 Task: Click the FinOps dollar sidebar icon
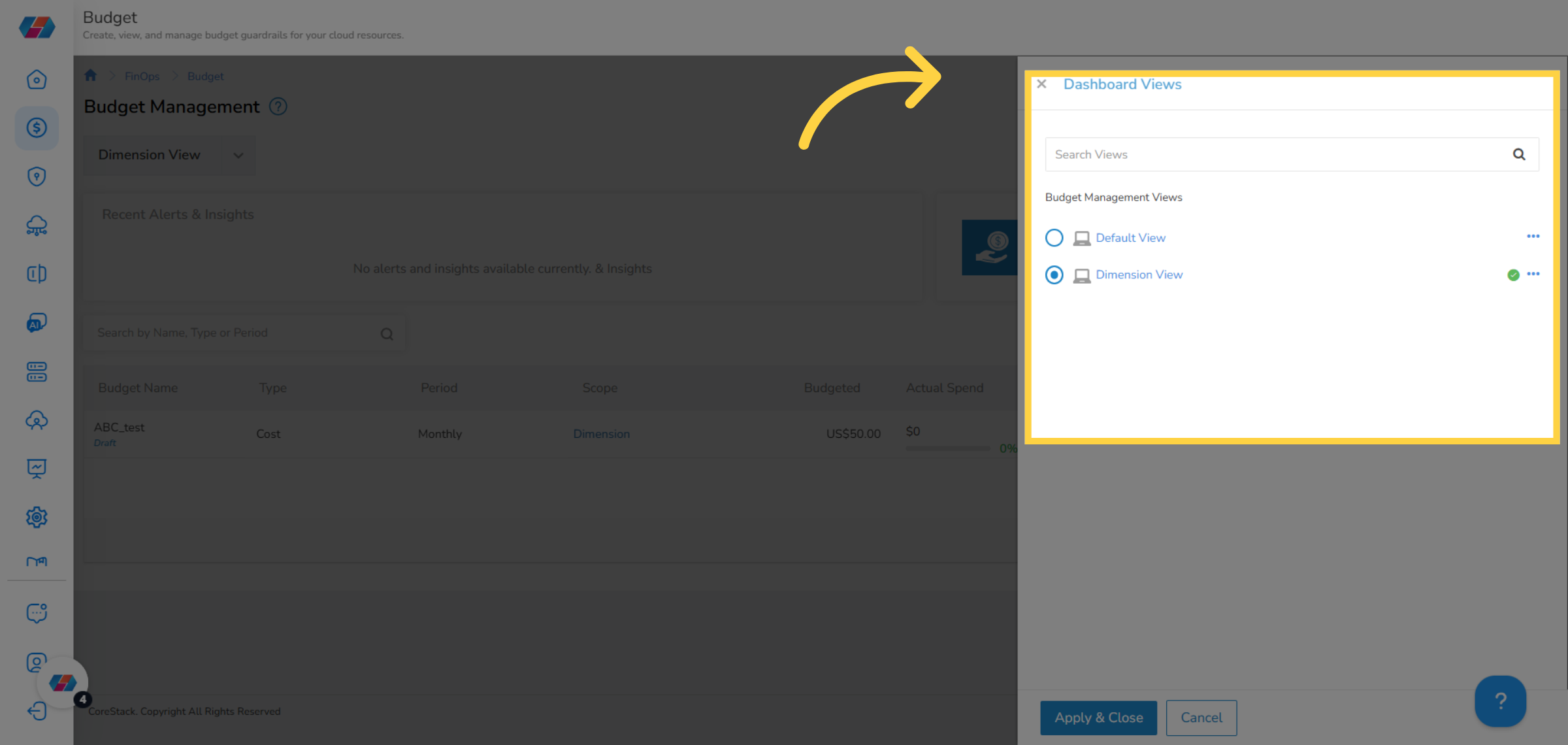37,127
